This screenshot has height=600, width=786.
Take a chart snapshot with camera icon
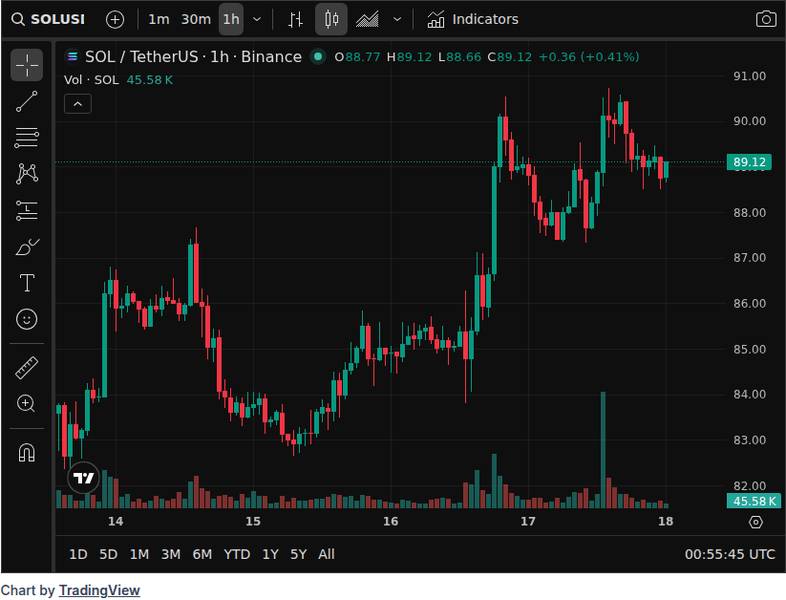coord(766,20)
